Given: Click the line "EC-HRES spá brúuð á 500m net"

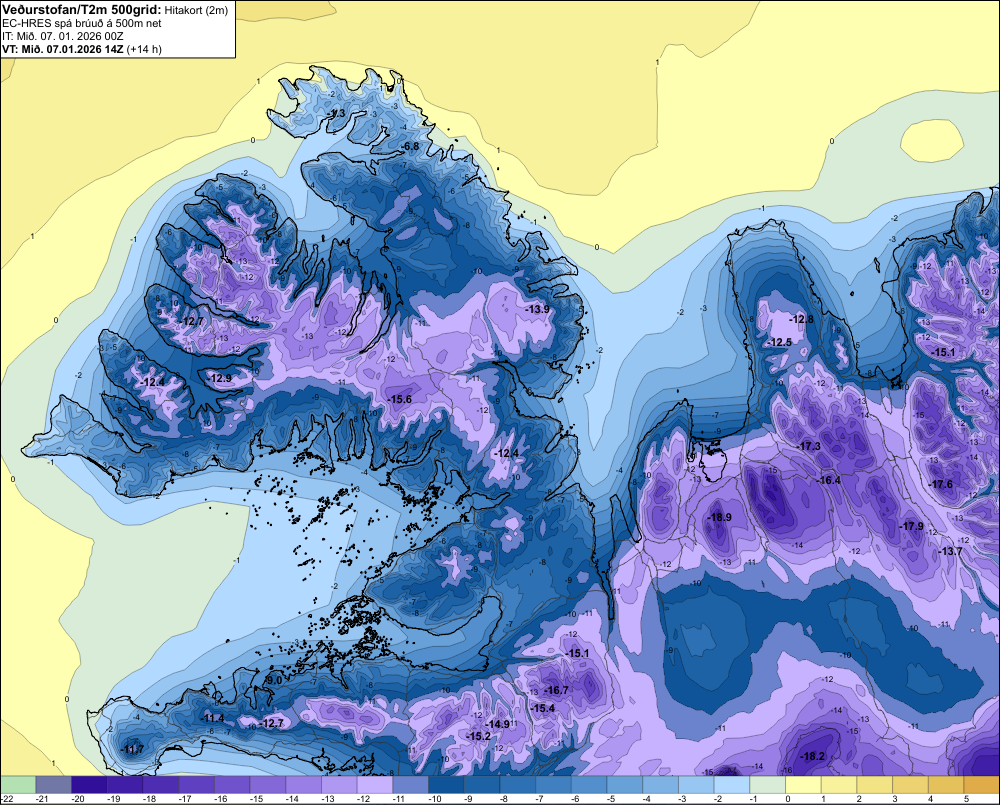Looking at the screenshot, I should 82,24.
